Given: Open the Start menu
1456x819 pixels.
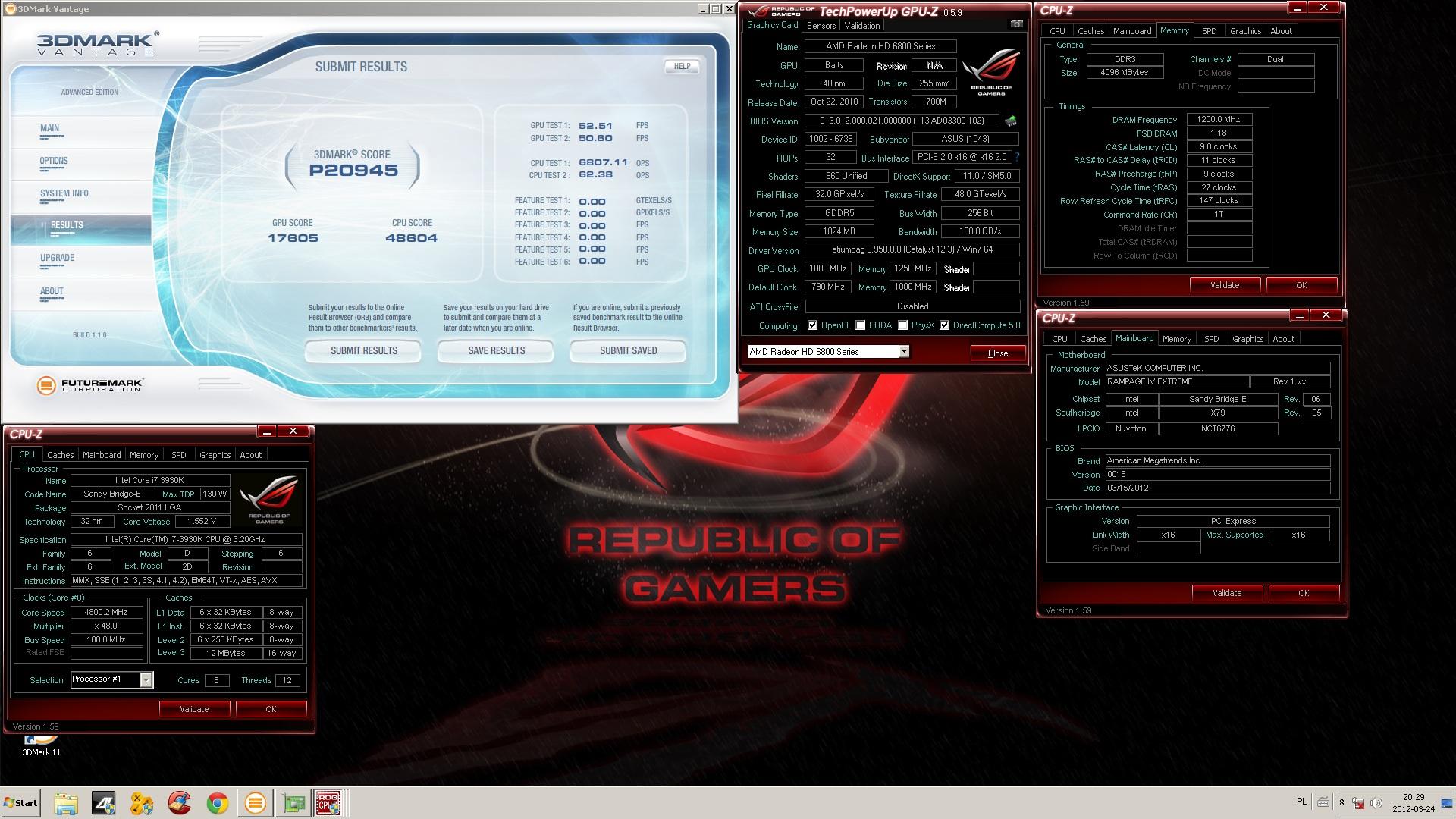Looking at the screenshot, I should point(20,803).
